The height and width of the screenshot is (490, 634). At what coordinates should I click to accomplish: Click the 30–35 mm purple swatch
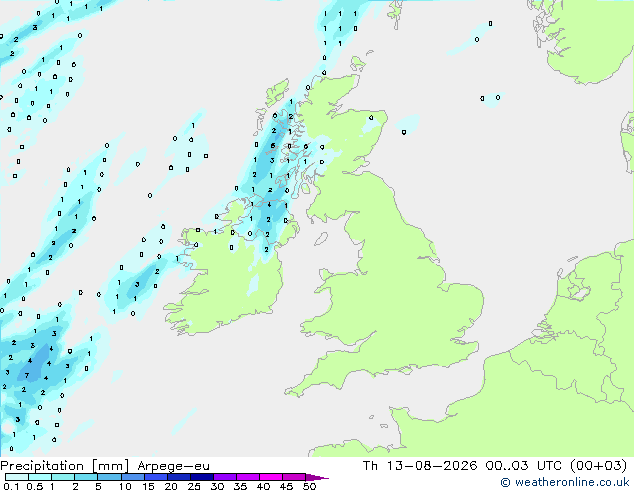click(224, 477)
